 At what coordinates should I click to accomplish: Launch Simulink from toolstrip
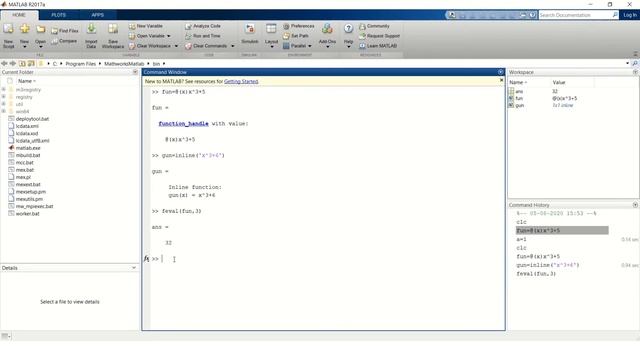tap(250, 34)
